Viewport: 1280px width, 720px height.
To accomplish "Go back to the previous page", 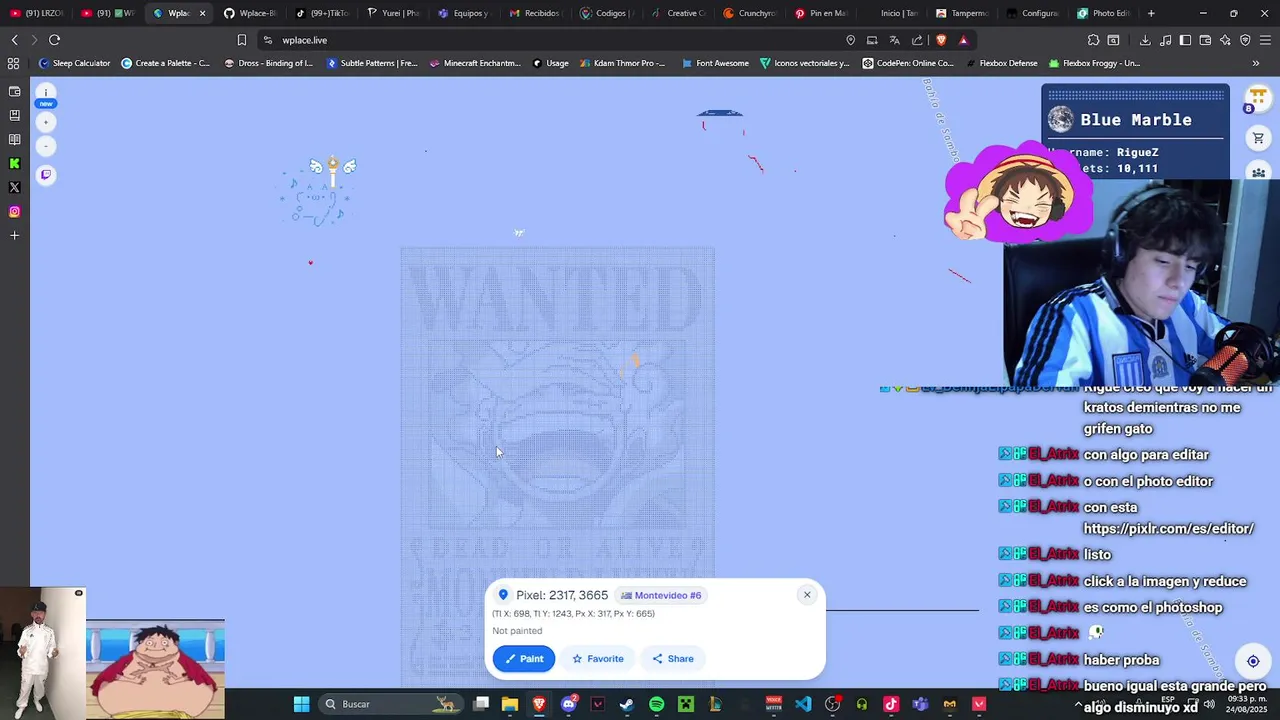I will click(14, 40).
